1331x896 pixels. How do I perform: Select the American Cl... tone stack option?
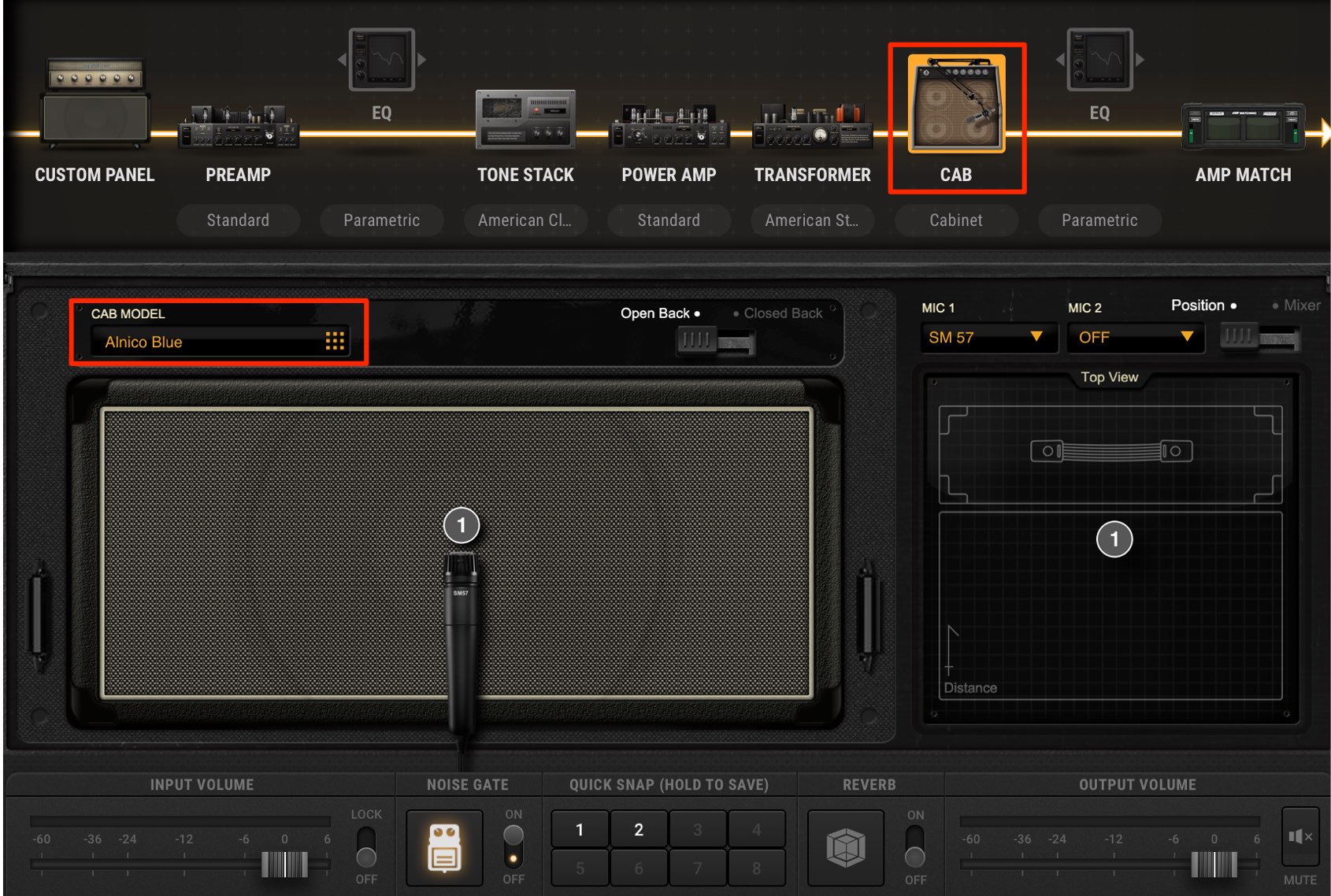525,220
